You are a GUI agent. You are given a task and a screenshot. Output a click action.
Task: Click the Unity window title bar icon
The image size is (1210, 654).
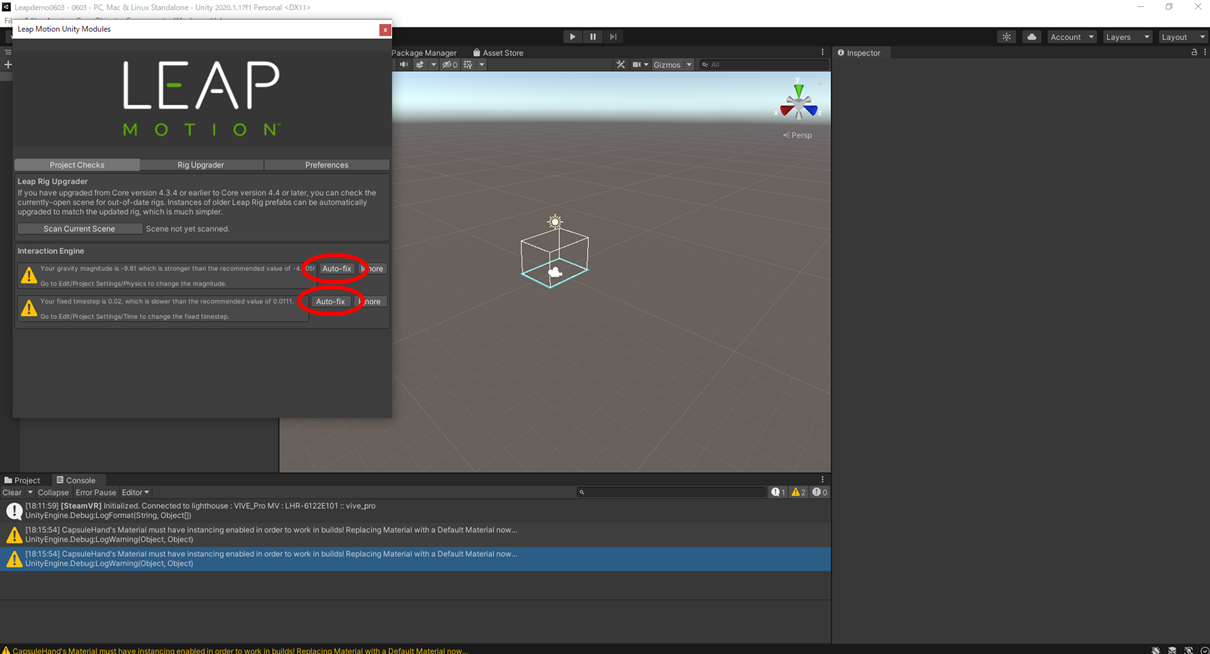point(6,7)
